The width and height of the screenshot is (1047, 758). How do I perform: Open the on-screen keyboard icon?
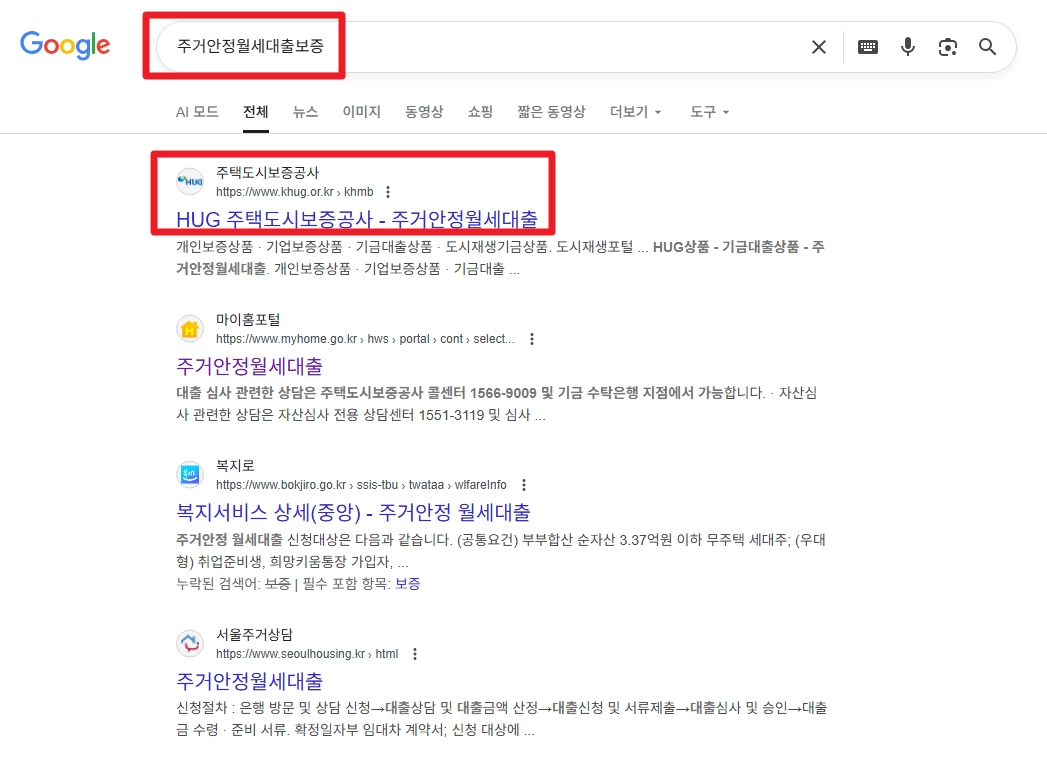click(x=867, y=47)
